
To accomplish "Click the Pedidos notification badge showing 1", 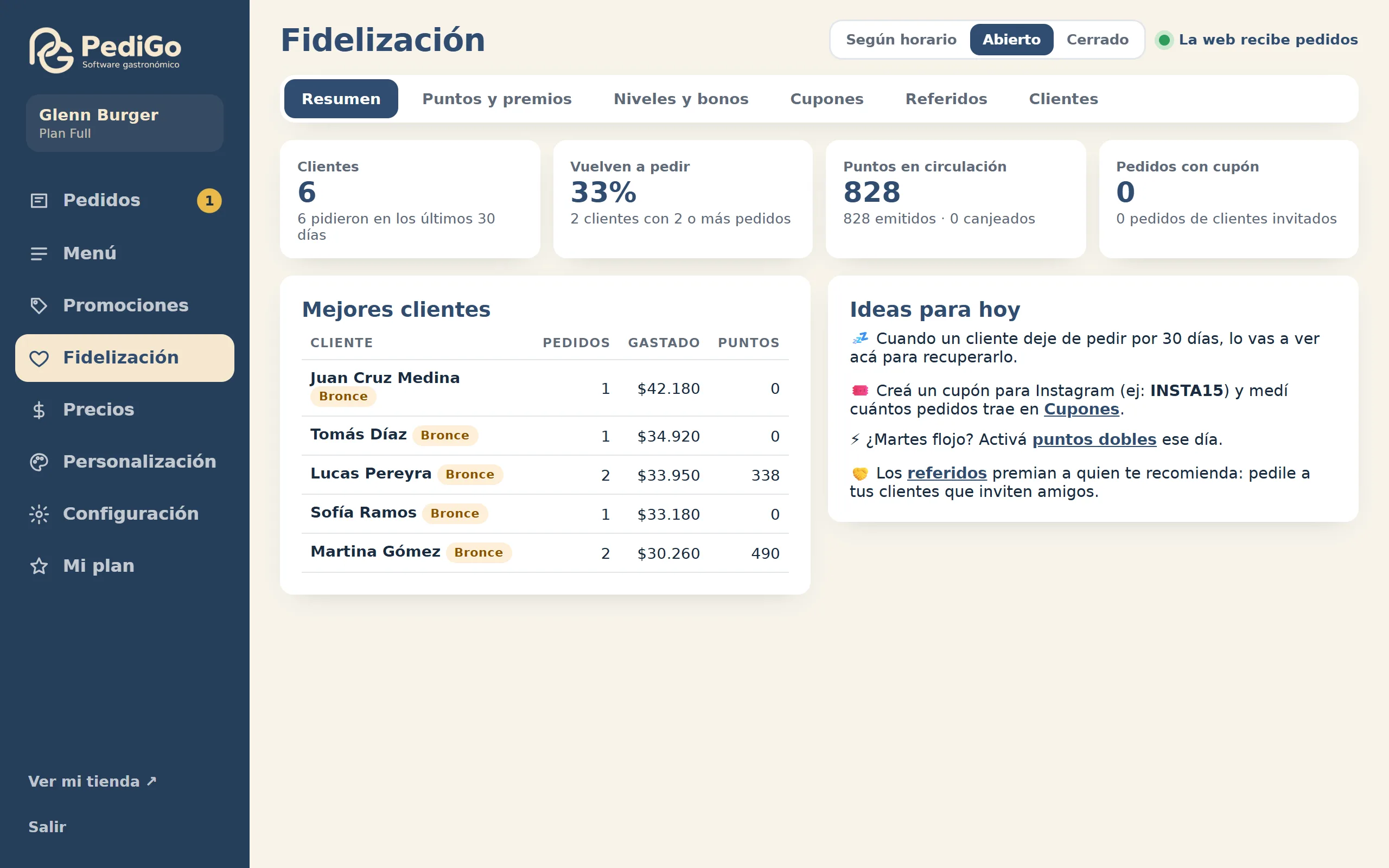I will tap(209, 200).
